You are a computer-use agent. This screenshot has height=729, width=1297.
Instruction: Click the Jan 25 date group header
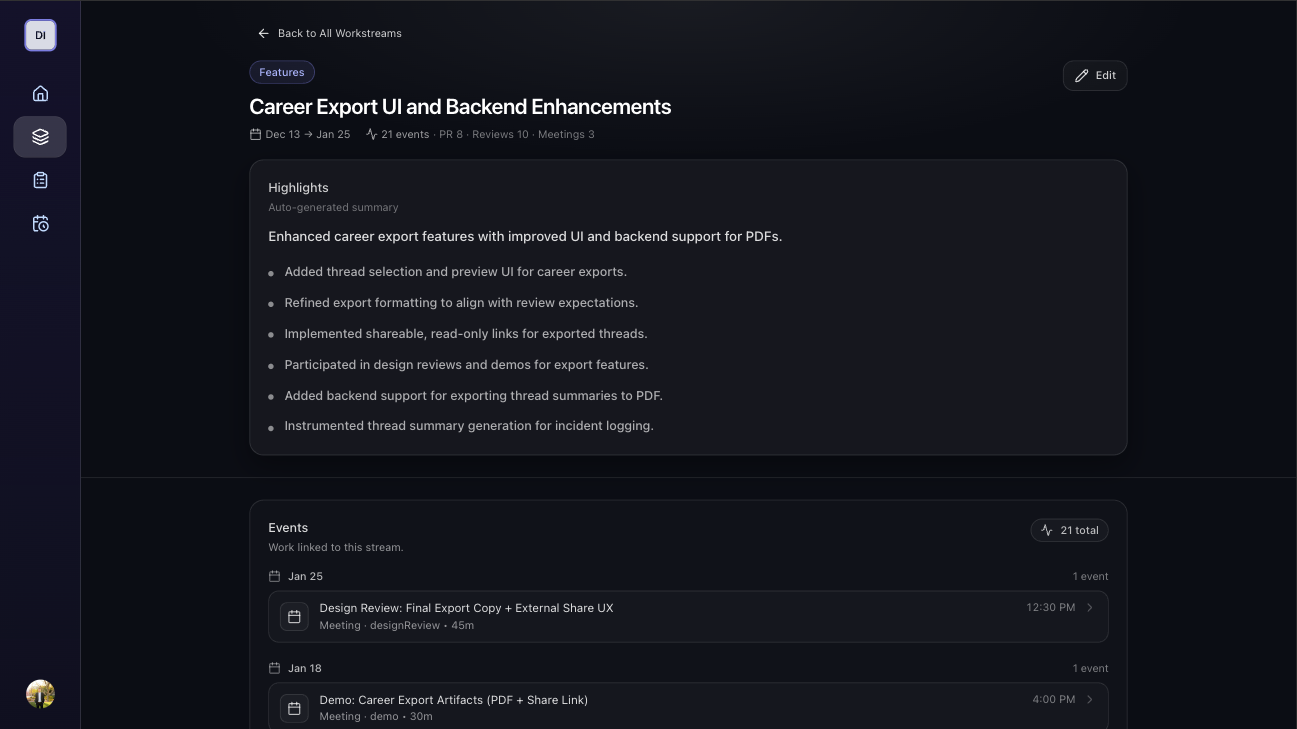[305, 576]
